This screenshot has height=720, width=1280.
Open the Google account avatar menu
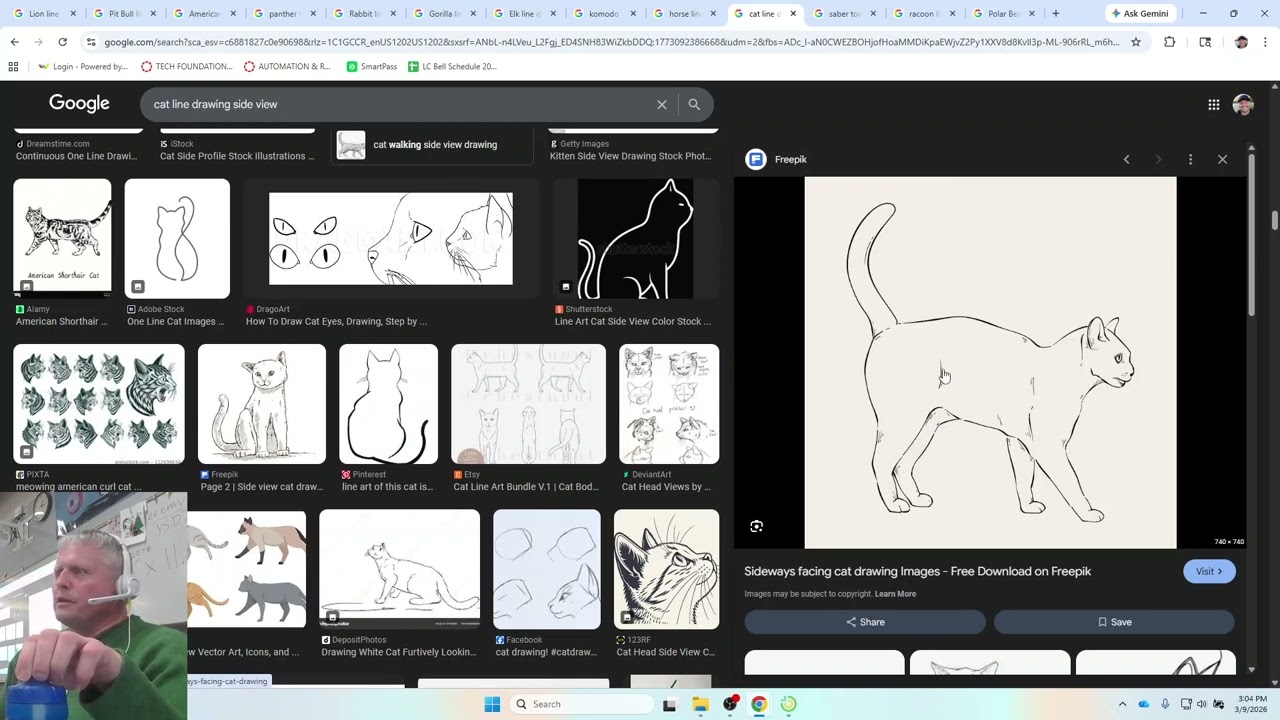pyautogui.click(x=1243, y=104)
